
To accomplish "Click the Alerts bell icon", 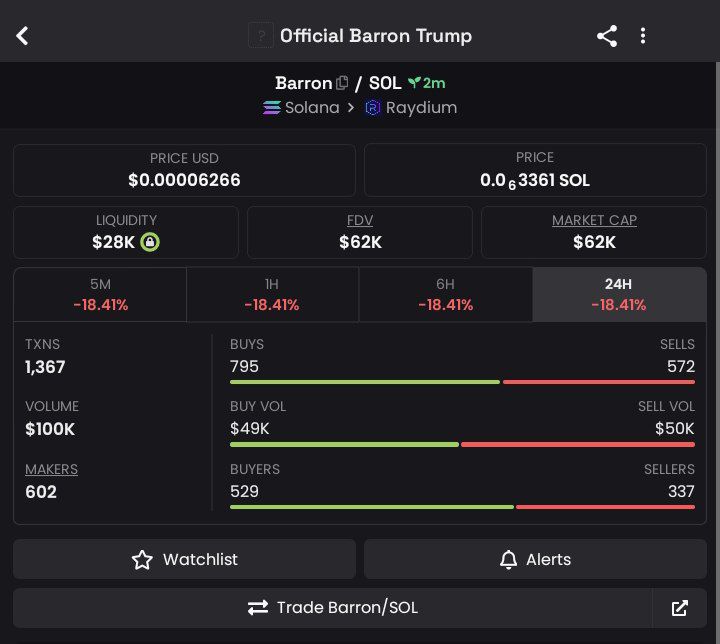I will [x=508, y=559].
